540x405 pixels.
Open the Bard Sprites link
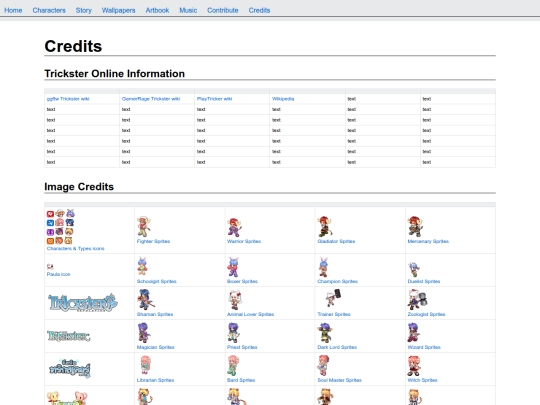(241, 380)
